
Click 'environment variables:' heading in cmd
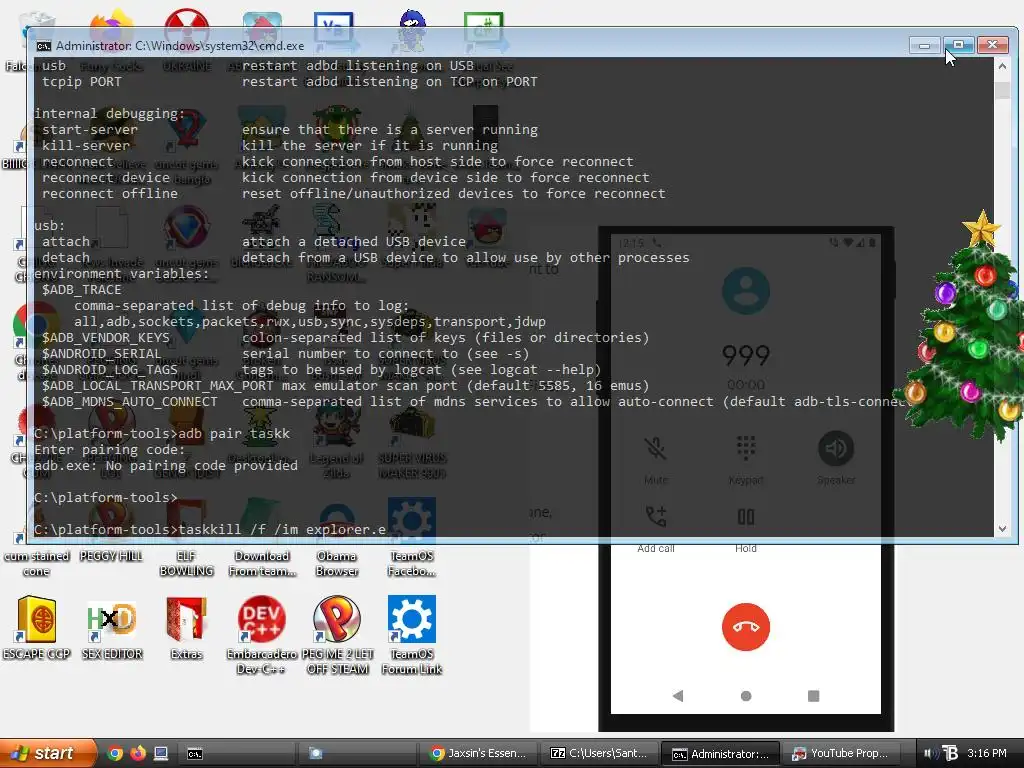click(121, 274)
